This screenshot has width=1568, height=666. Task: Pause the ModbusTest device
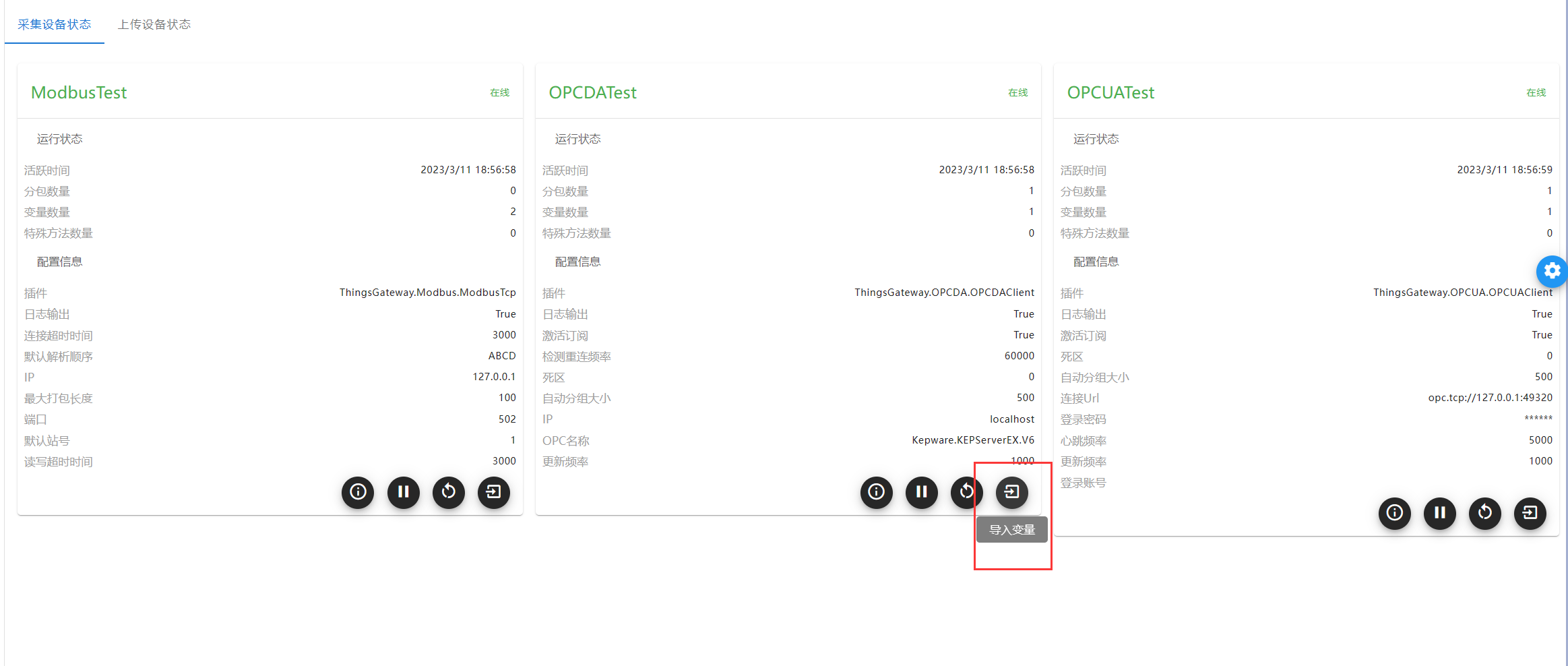pos(403,492)
